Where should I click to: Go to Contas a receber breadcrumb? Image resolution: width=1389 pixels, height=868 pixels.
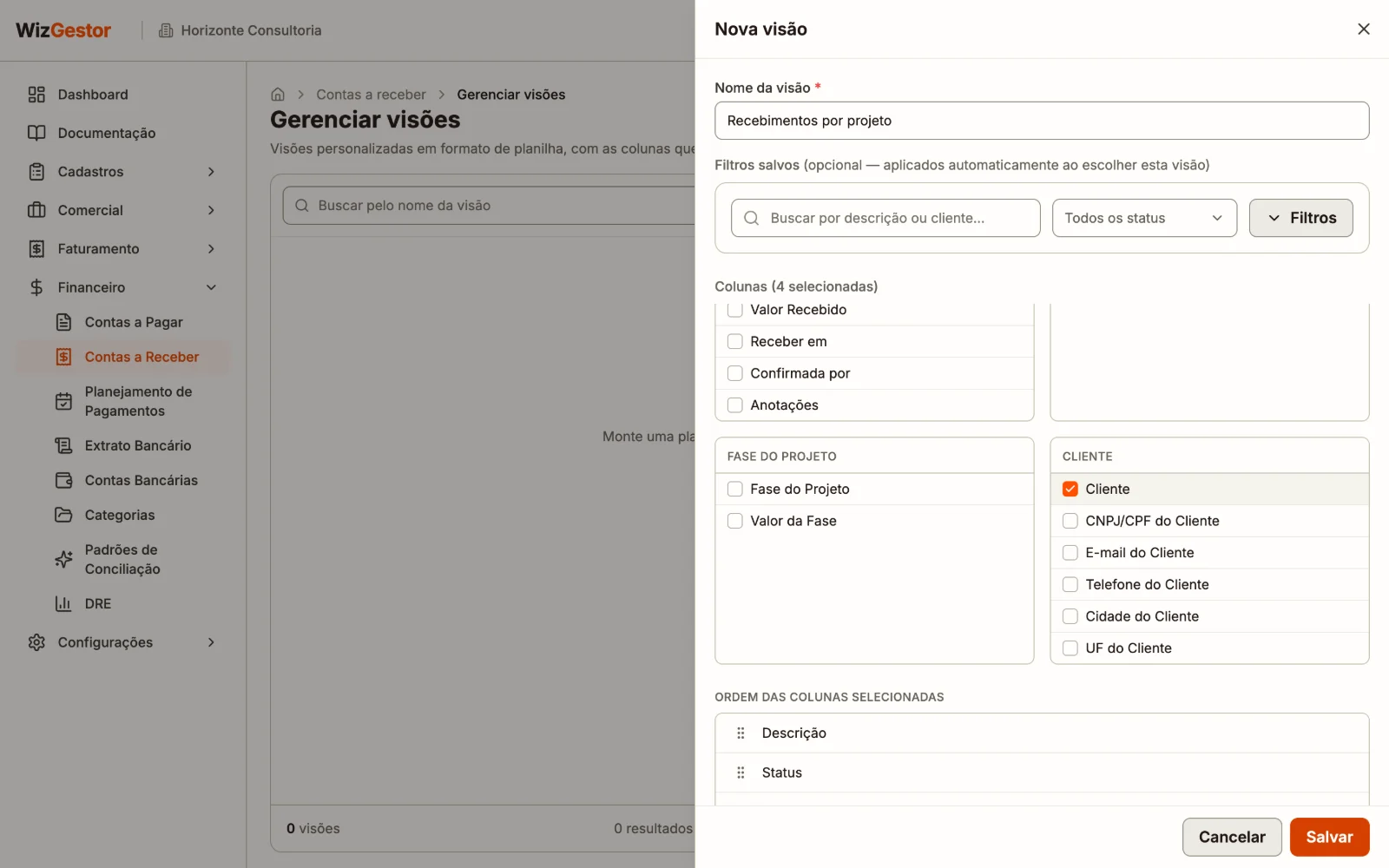(371, 95)
